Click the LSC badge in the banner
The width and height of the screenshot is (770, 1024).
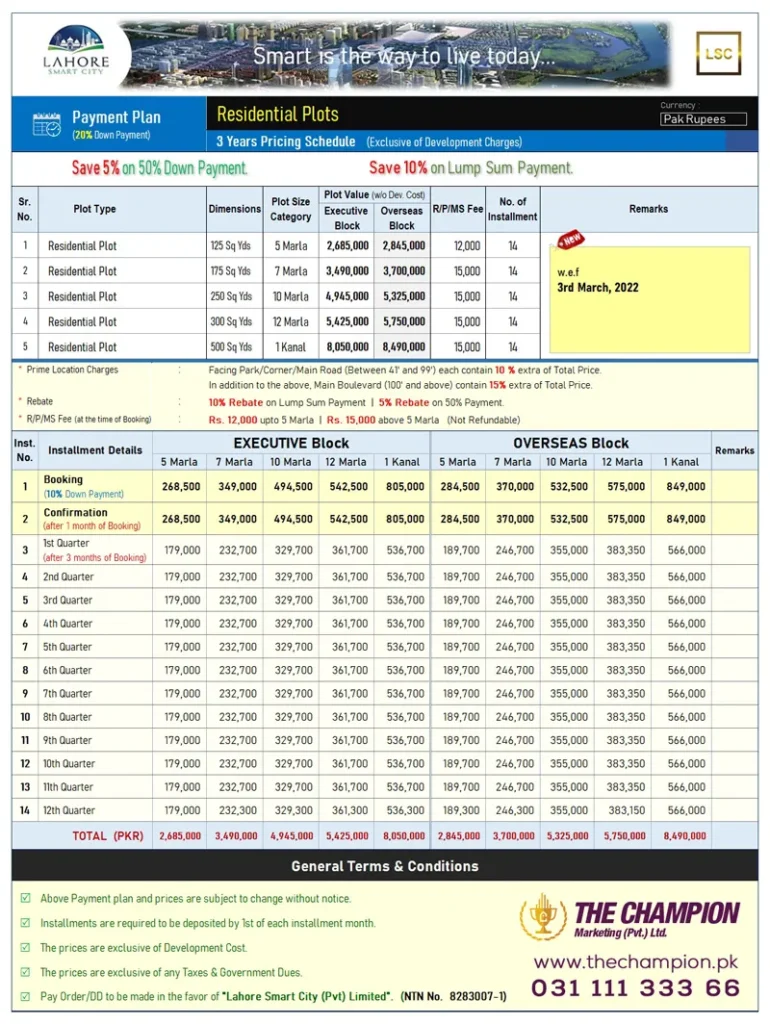[718, 55]
